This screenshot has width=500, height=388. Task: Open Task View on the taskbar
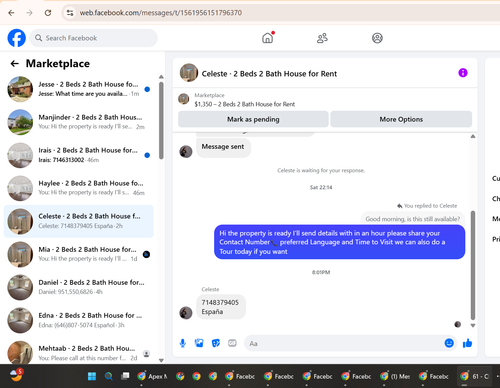125,376
